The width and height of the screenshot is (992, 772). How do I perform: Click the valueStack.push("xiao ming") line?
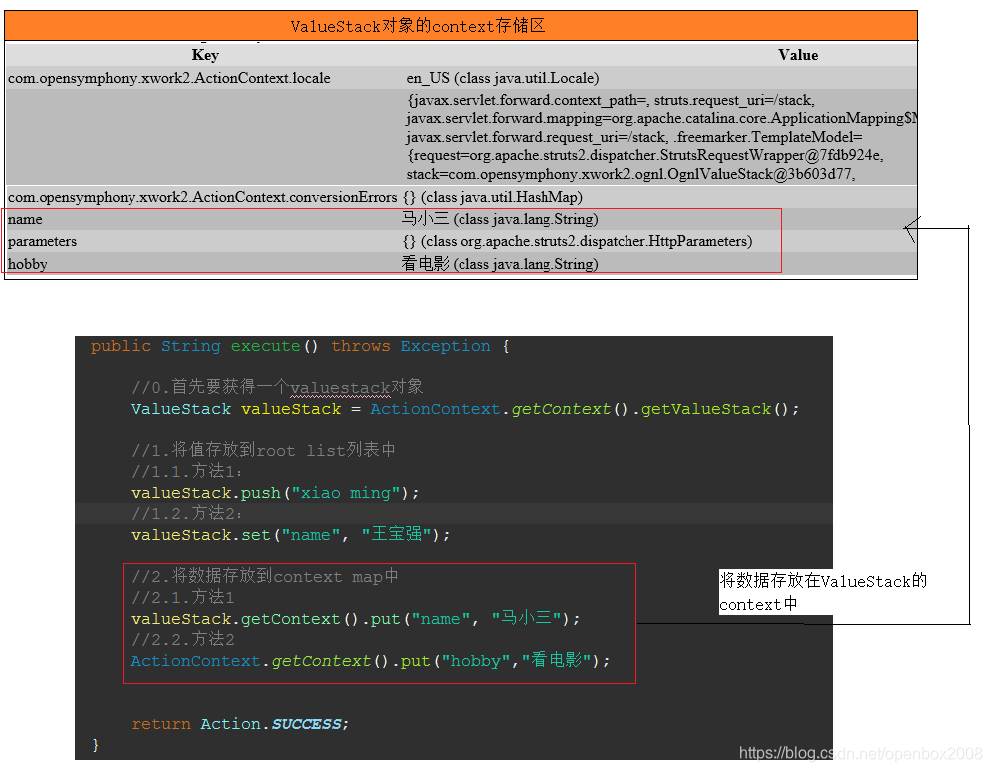pyautogui.click(x=275, y=493)
